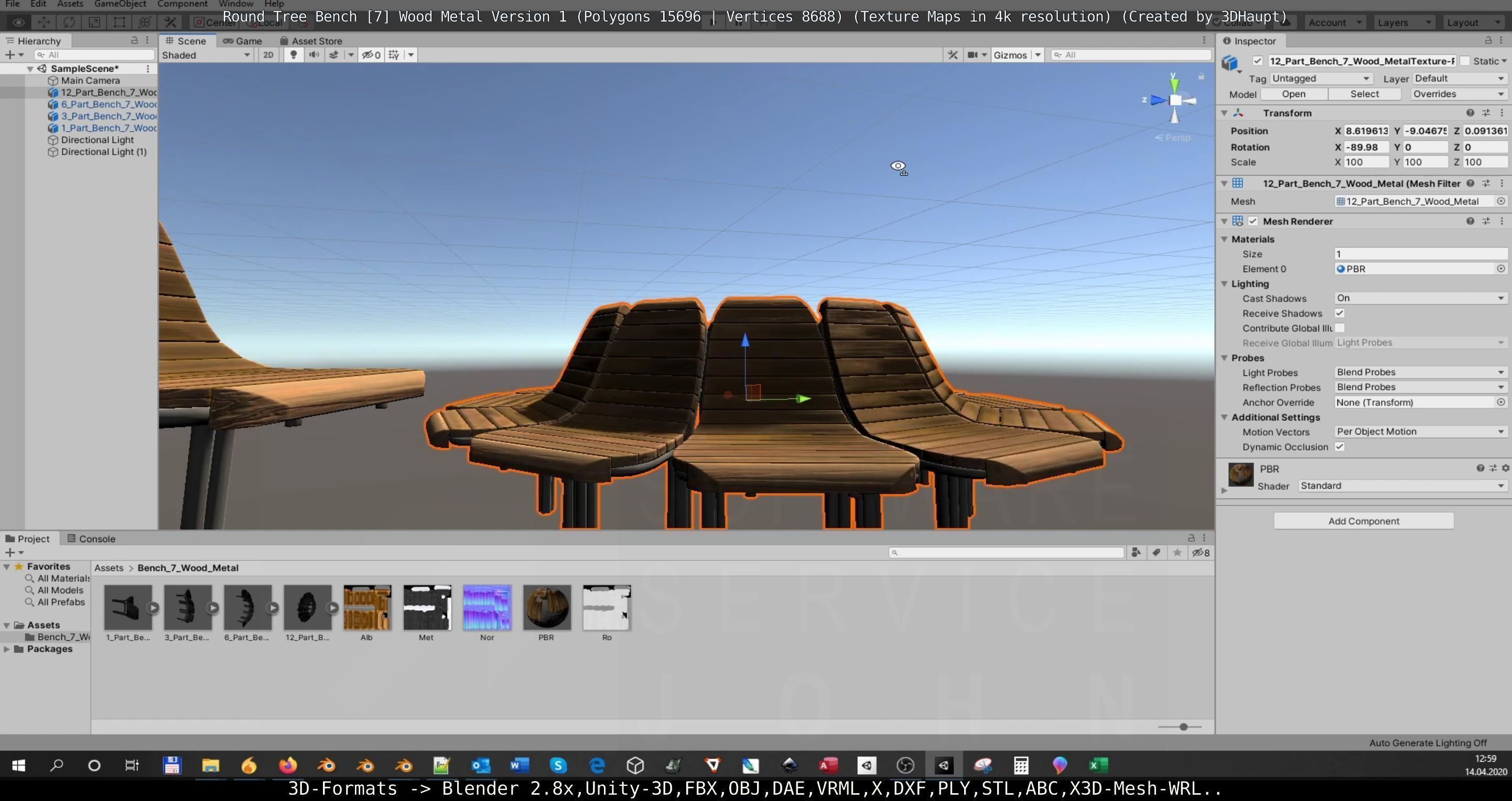Screen dimensions: 1512x801
Task: Lock the Inspector panel
Action: [1488, 40]
